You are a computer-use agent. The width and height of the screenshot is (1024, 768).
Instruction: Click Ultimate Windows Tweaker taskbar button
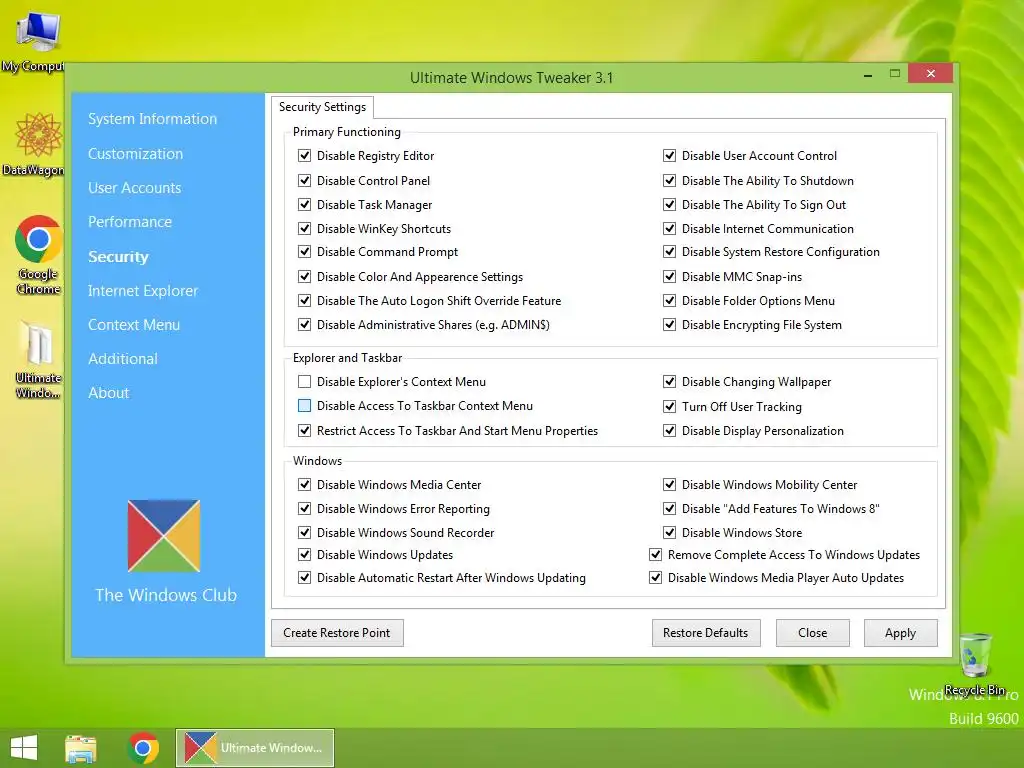(x=255, y=748)
